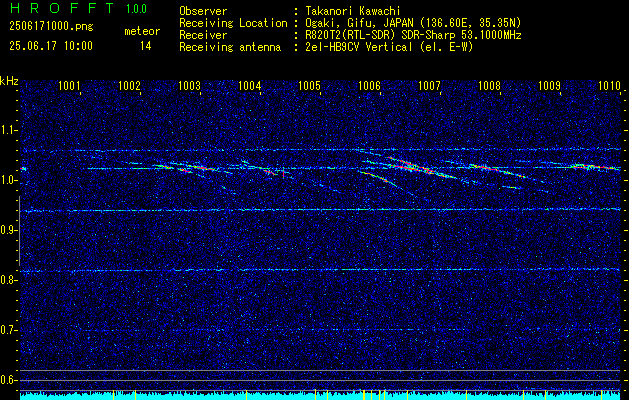Click the 1008 time axis label
Image resolution: width=629 pixels, height=400 pixels.
click(x=489, y=86)
